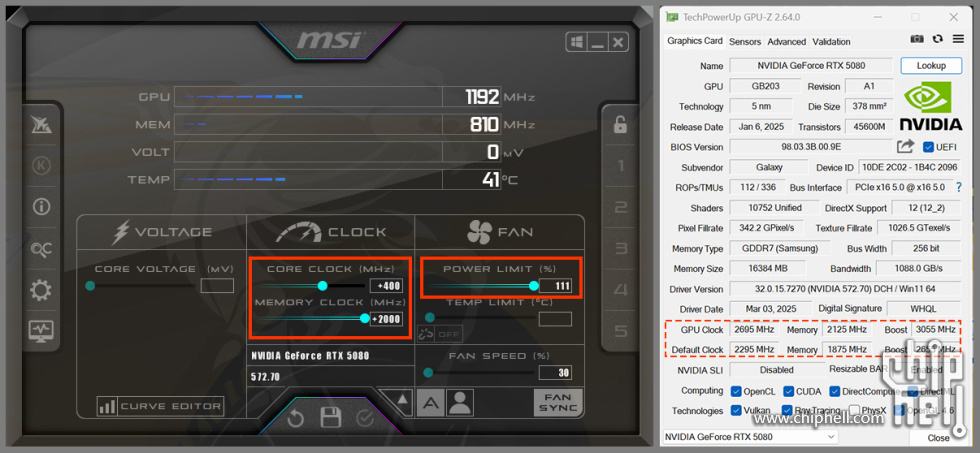Click the GPU-Z screenshot camera icon
The height and width of the screenshot is (453, 980).
pyautogui.click(x=917, y=39)
